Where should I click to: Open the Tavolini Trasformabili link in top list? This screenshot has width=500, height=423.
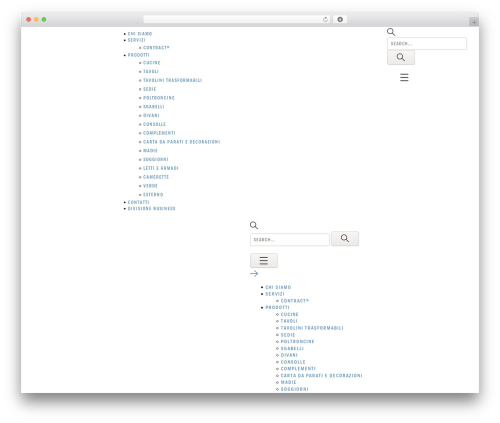tap(172, 80)
